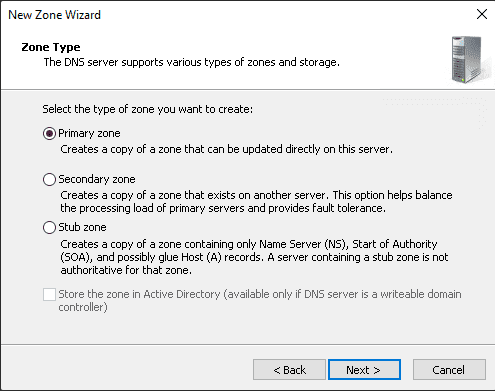Click the DNS server supports zones subtitle
495x391 pixels.
(x=192, y=62)
